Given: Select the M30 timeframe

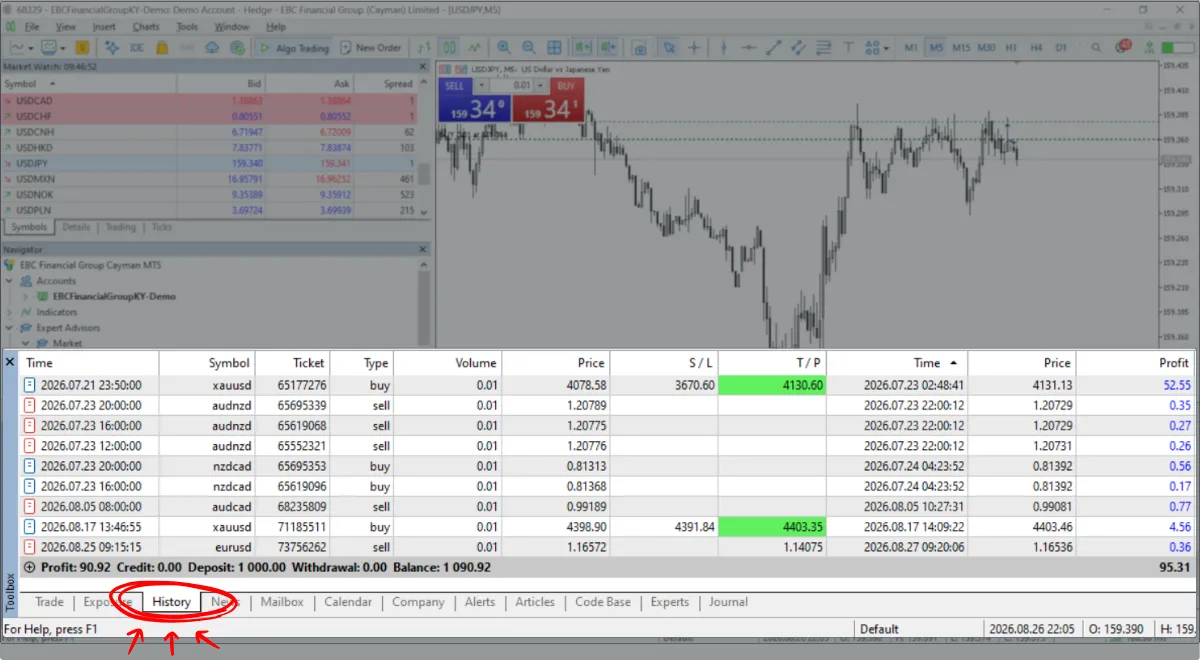Looking at the screenshot, I should pyautogui.click(x=986, y=47).
